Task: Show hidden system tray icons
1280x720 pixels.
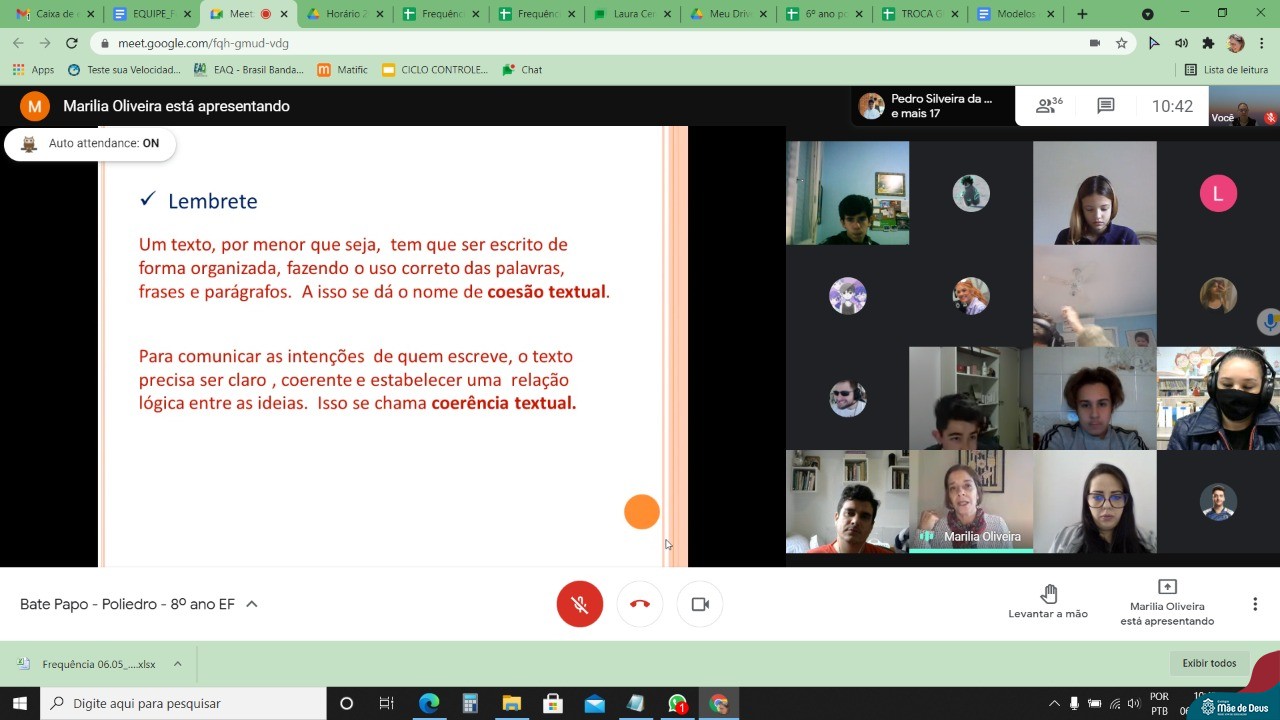Action: [x=1053, y=704]
